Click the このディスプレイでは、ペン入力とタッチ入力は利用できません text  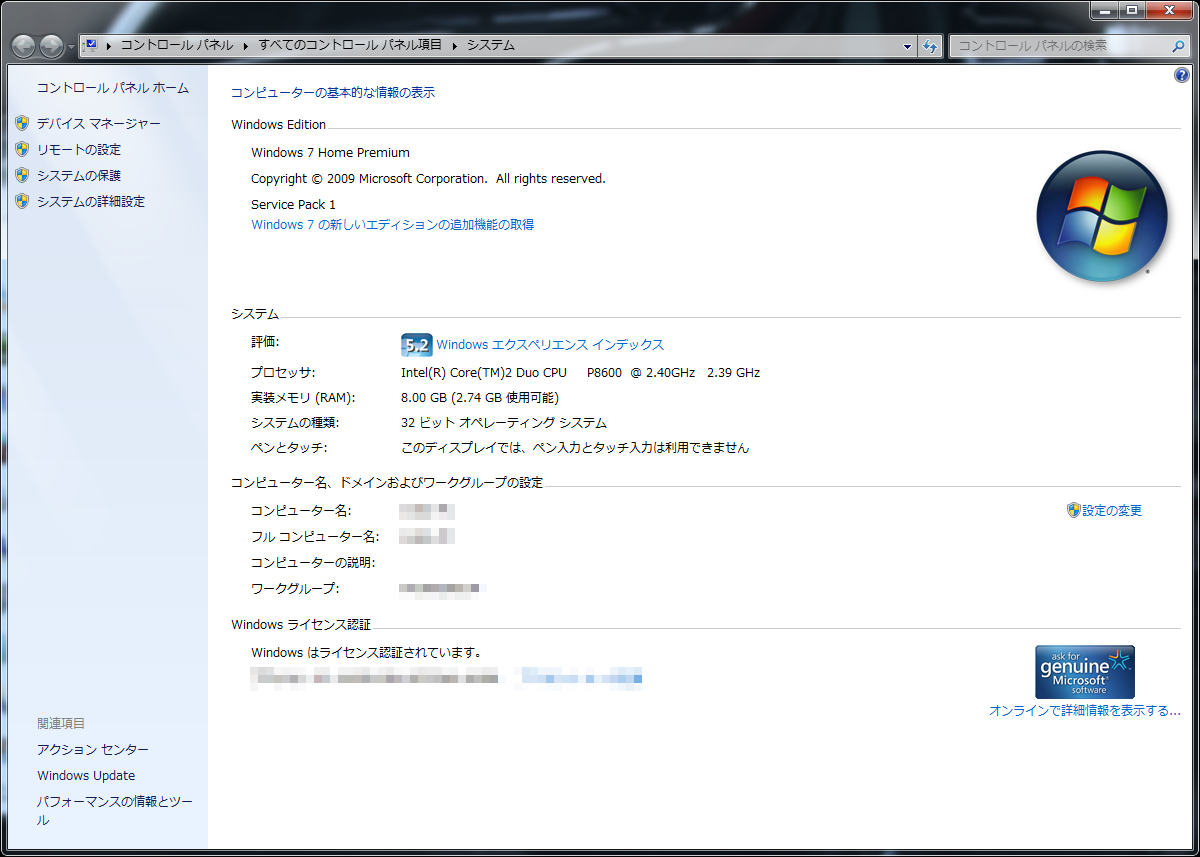point(575,448)
